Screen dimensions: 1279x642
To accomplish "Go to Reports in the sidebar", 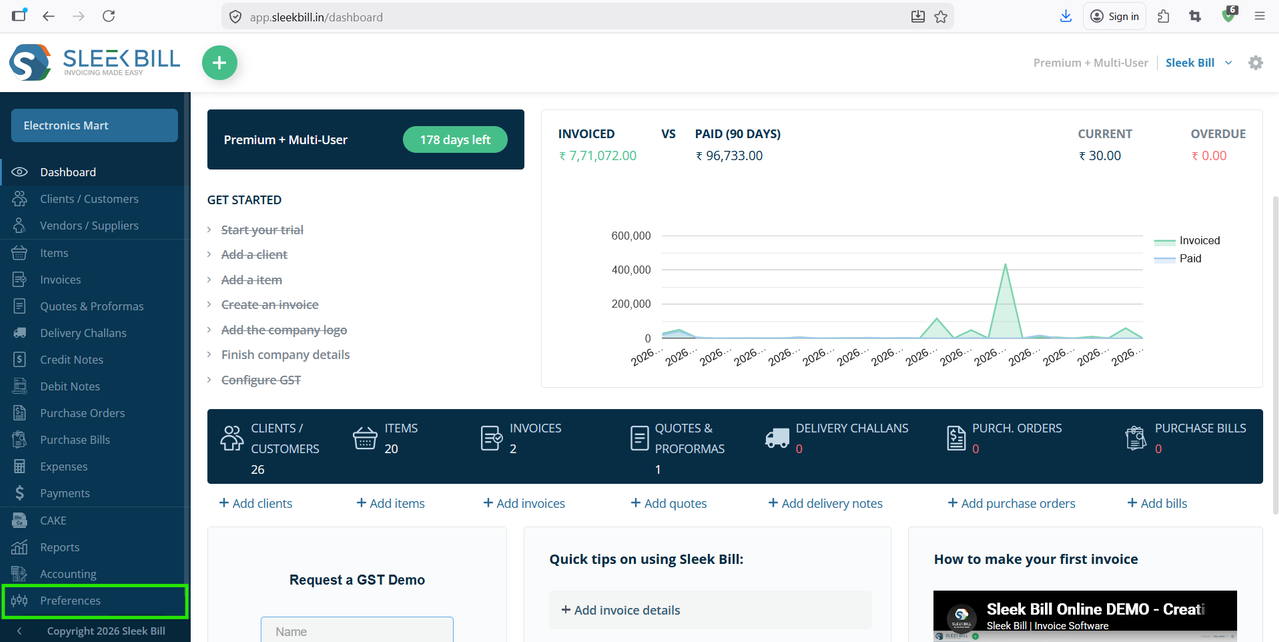I will point(59,547).
